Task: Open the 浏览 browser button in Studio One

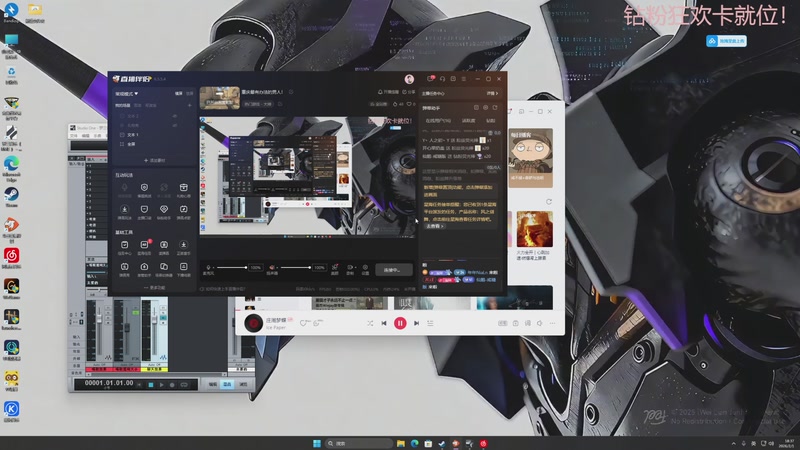Action: pyautogui.click(x=243, y=384)
